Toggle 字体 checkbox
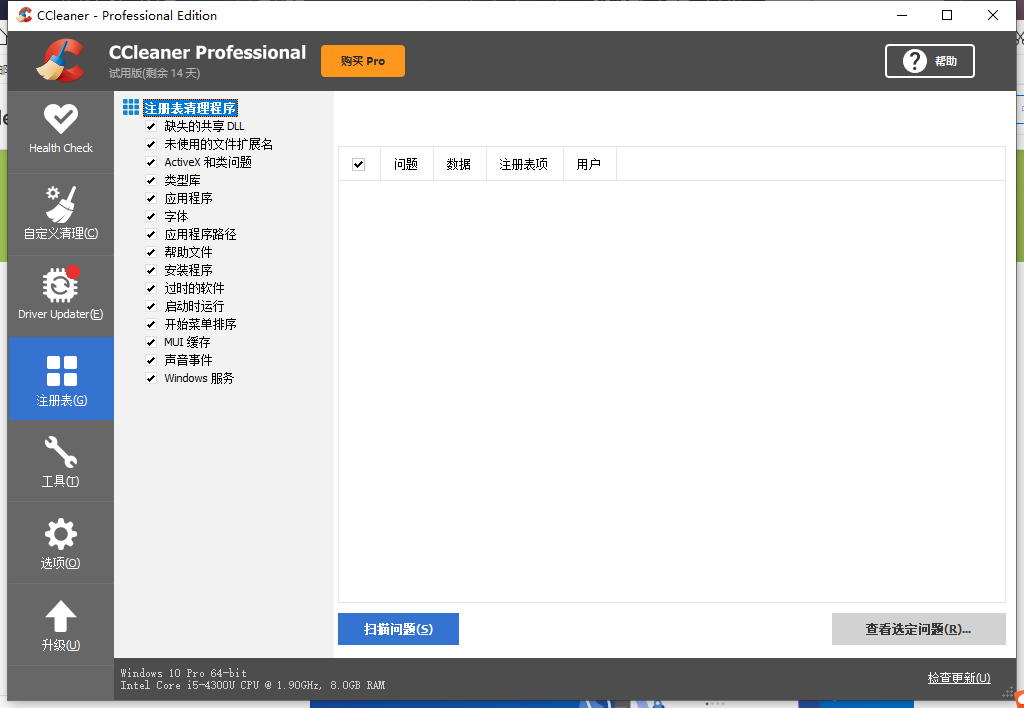 click(151, 216)
